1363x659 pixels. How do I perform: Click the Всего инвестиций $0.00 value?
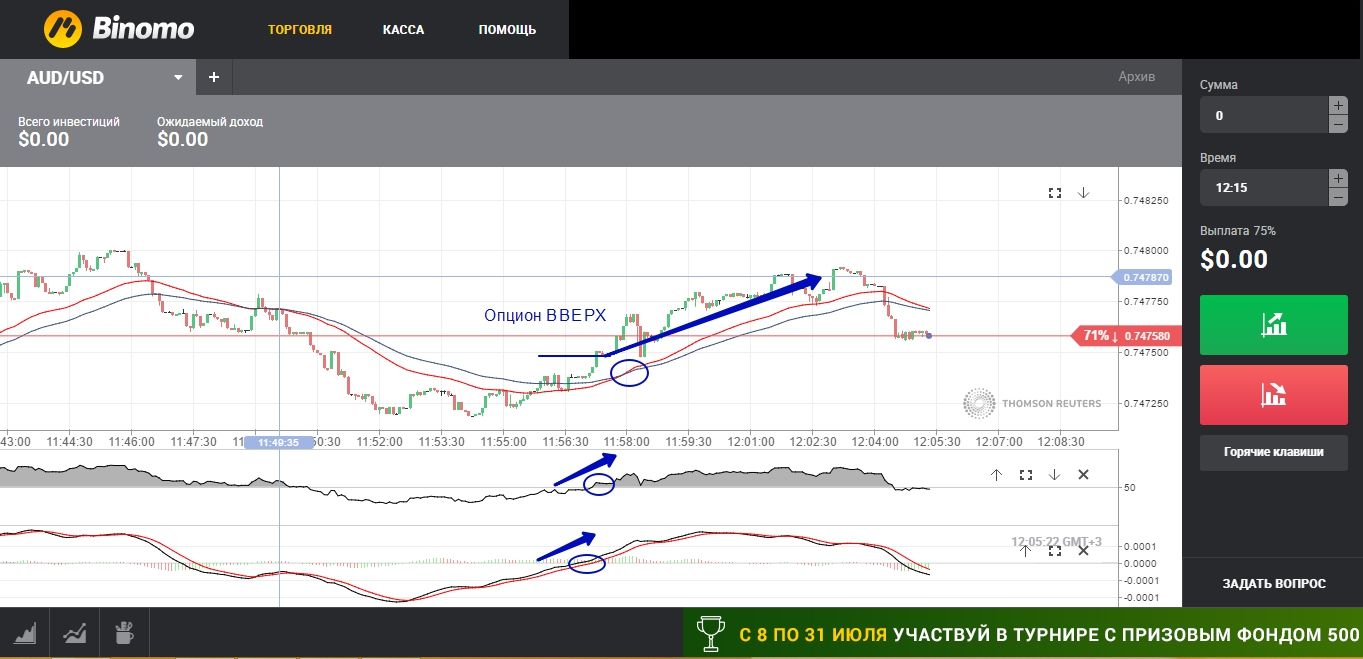pyautogui.click(x=44, y=139)
